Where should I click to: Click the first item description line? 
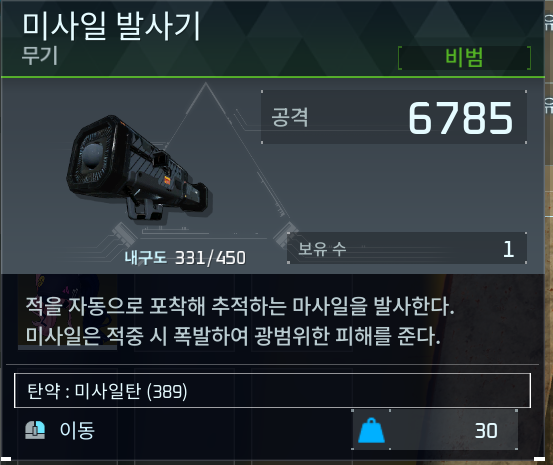click(x=240, y=306)
